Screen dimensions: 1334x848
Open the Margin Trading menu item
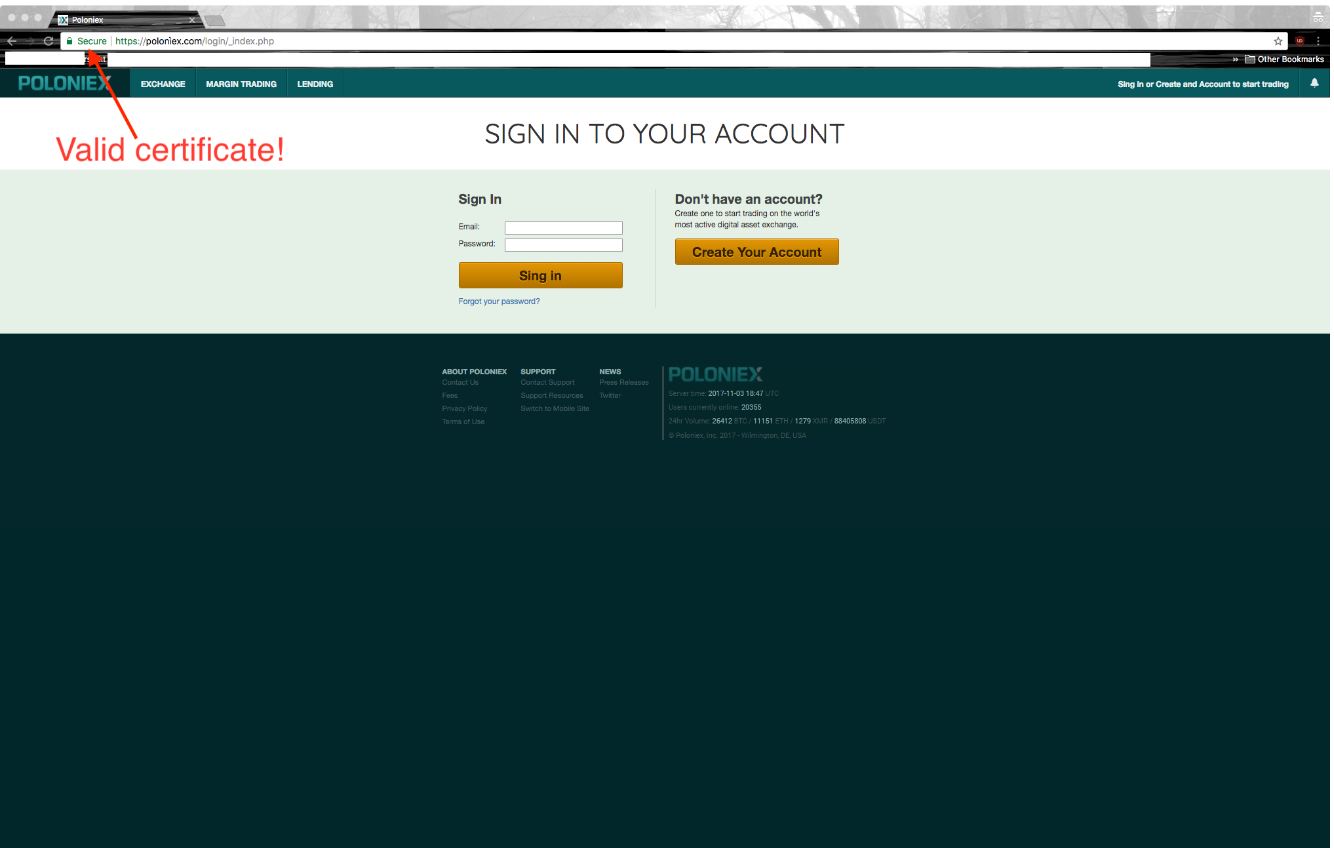point(241,84)
